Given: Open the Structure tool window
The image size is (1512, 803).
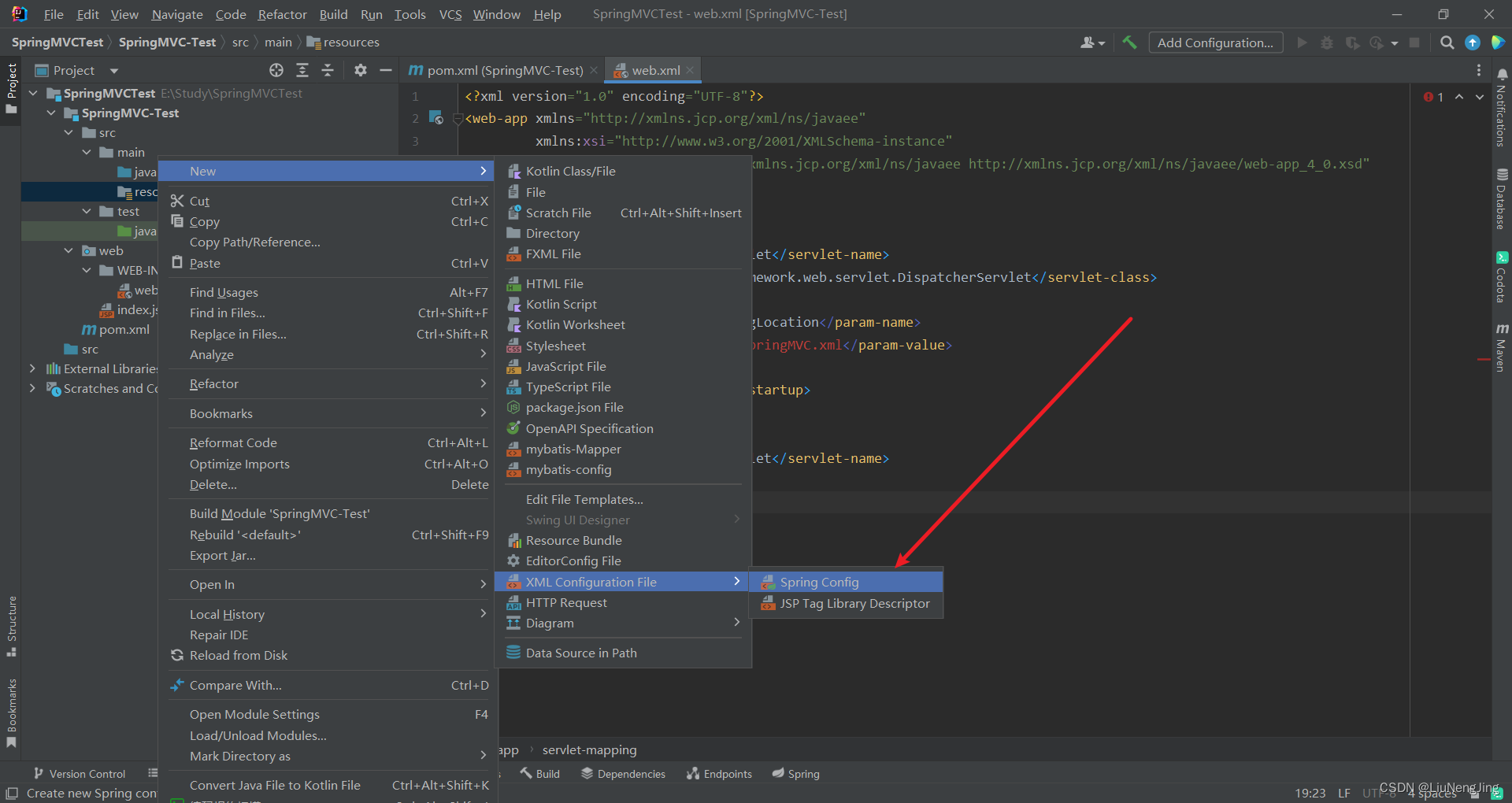Looking at the screenshot, I should click(11, 626).
